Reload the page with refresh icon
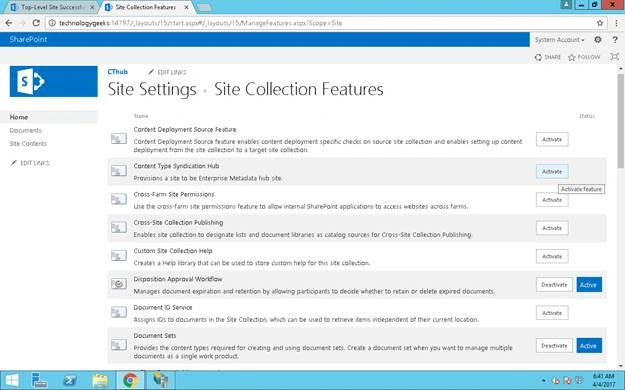This screenshot has width=625, height=390. 36,23
